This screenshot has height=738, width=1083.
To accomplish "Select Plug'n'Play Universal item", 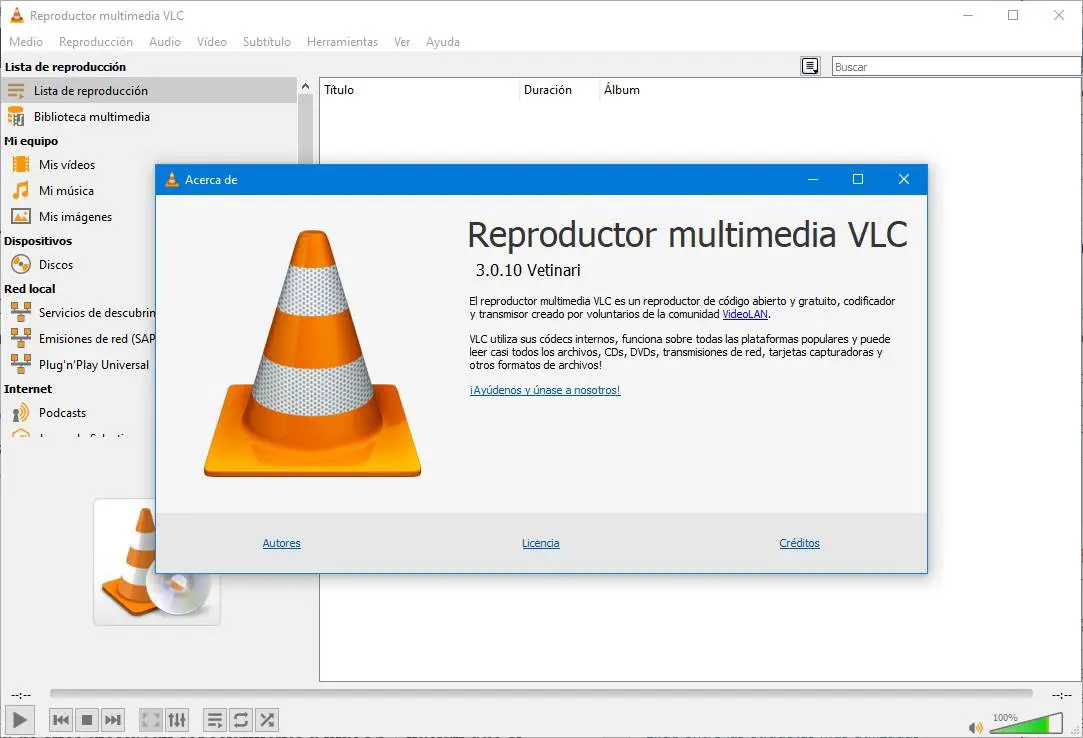I will pos(94,365).
